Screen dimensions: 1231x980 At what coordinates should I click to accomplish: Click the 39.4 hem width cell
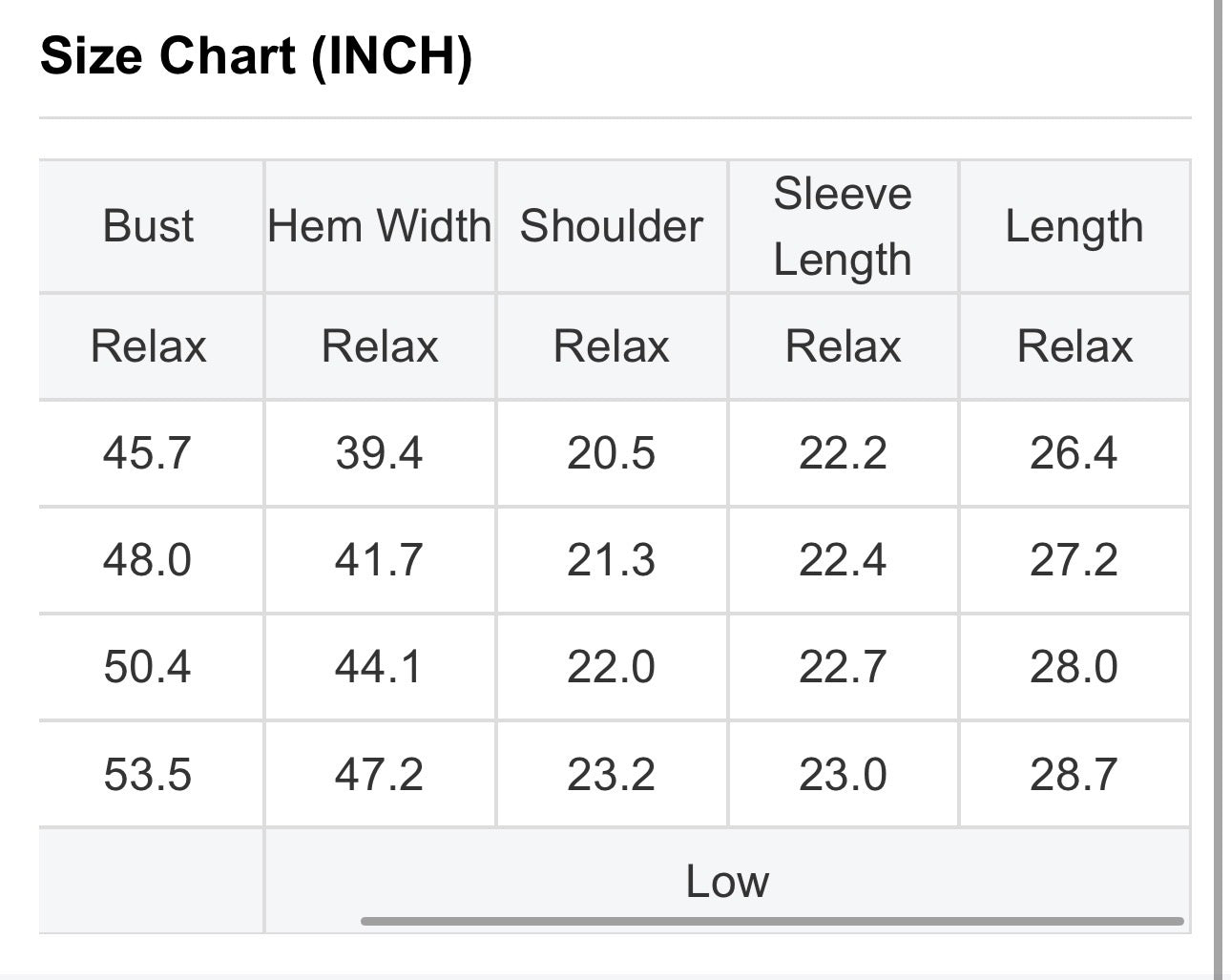coord(380,453)
